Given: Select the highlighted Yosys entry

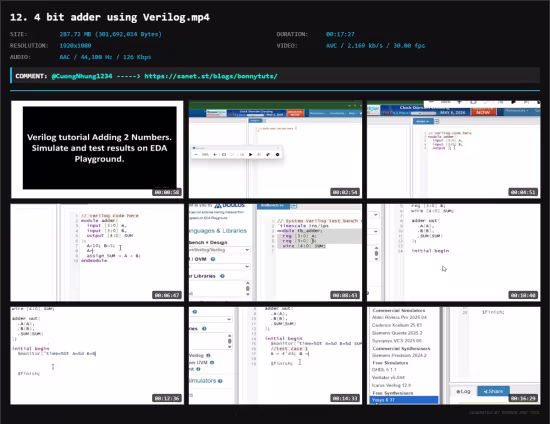Looking at the screenshot, I should tap(404, 400).
